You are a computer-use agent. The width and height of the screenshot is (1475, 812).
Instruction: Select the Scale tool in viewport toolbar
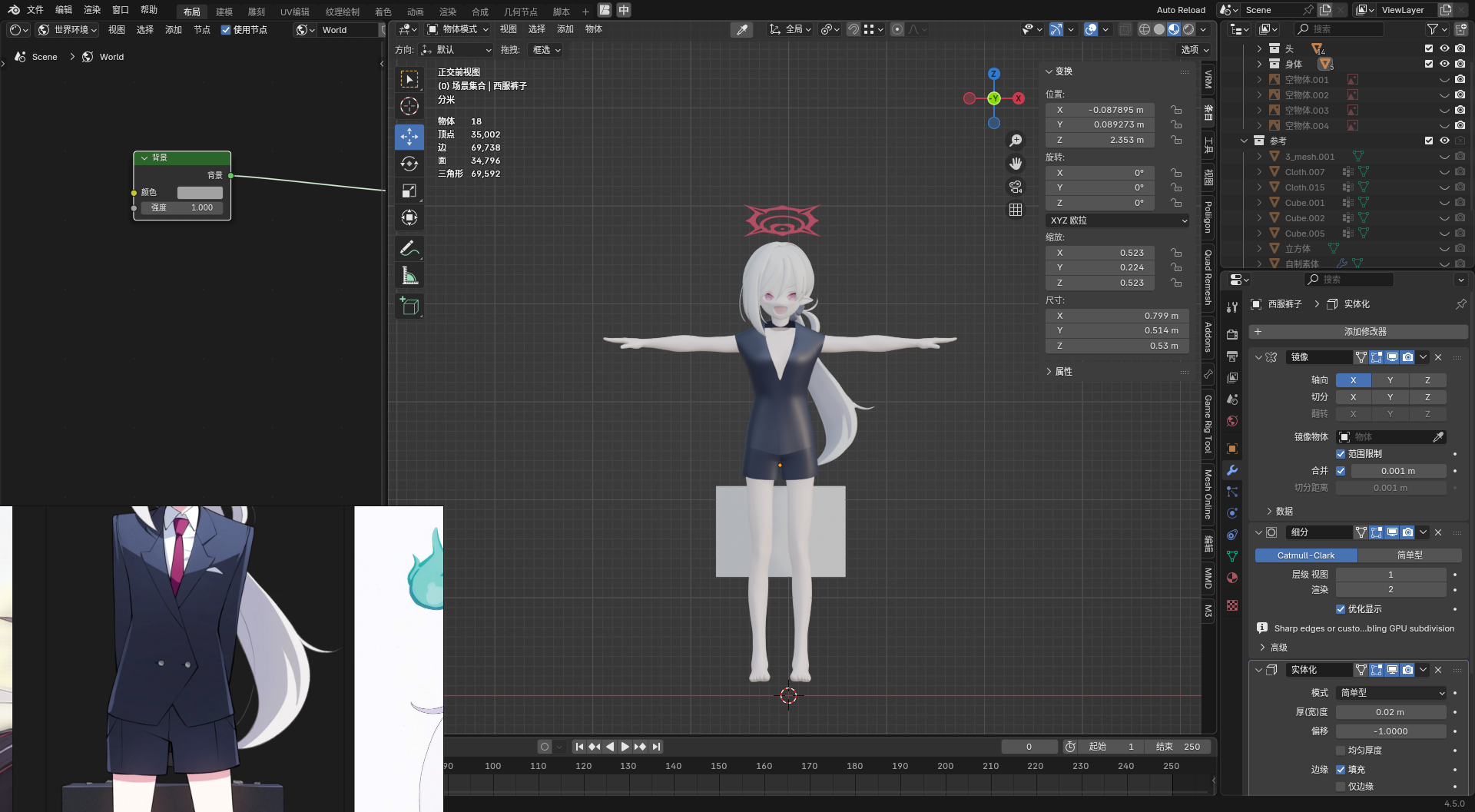(x=409, y=191)
